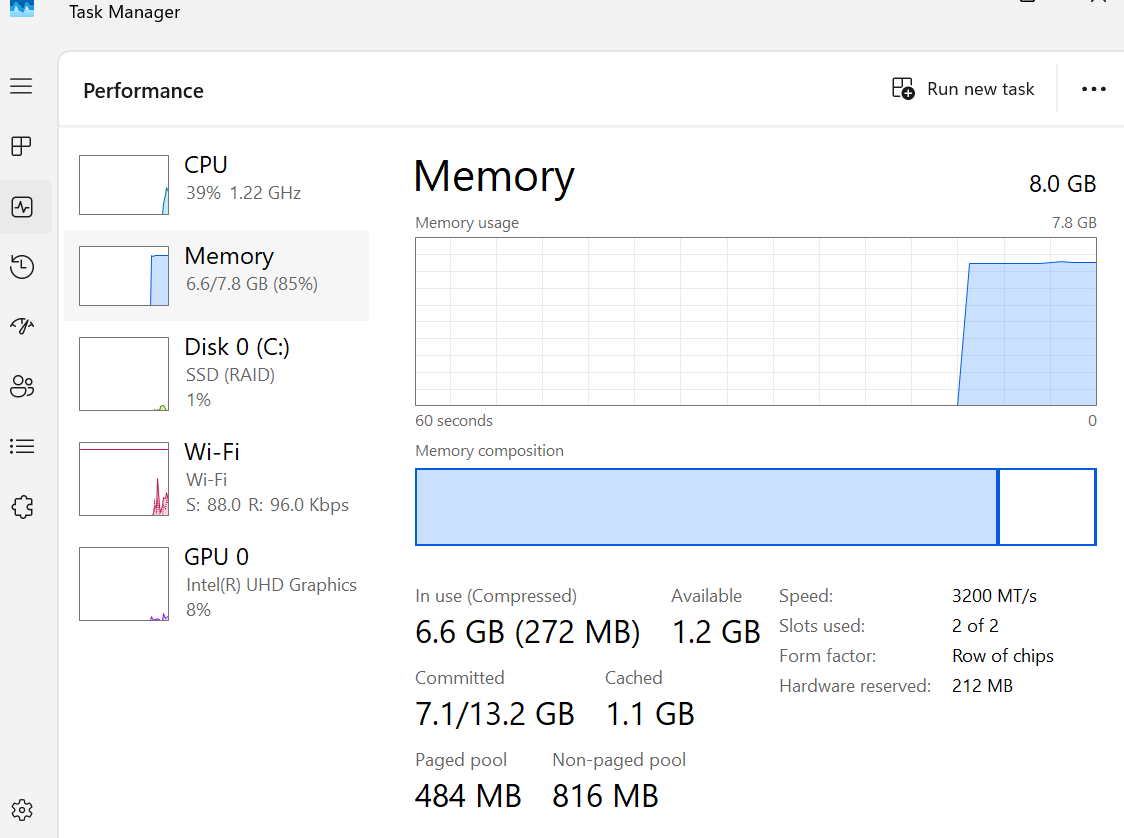Open the hamburger navigation menu
This screenshot has width=1124, height=838.
pos(22,86)
